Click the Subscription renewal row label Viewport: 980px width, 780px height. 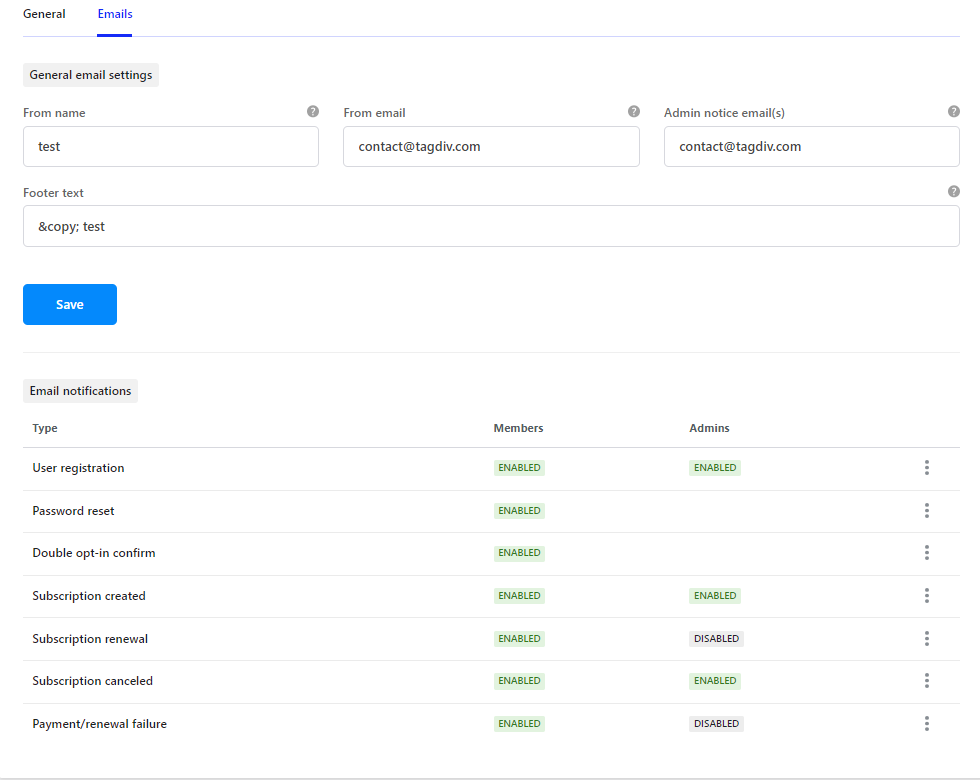click(x=90, y=638)
